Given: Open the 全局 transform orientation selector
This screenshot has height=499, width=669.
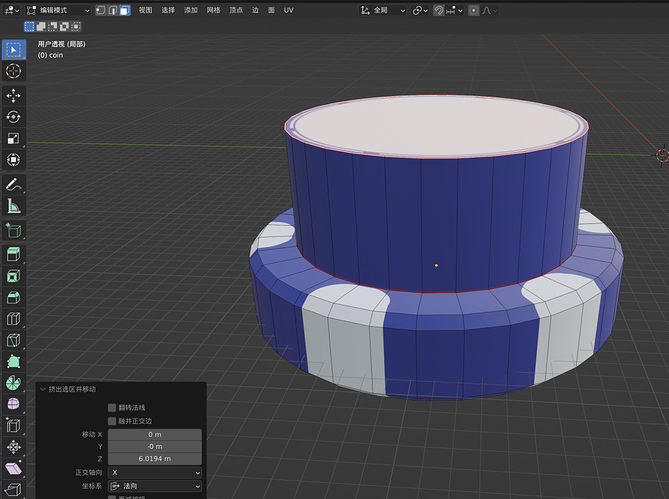Looking at the screenshot, I should coord(383,10).
